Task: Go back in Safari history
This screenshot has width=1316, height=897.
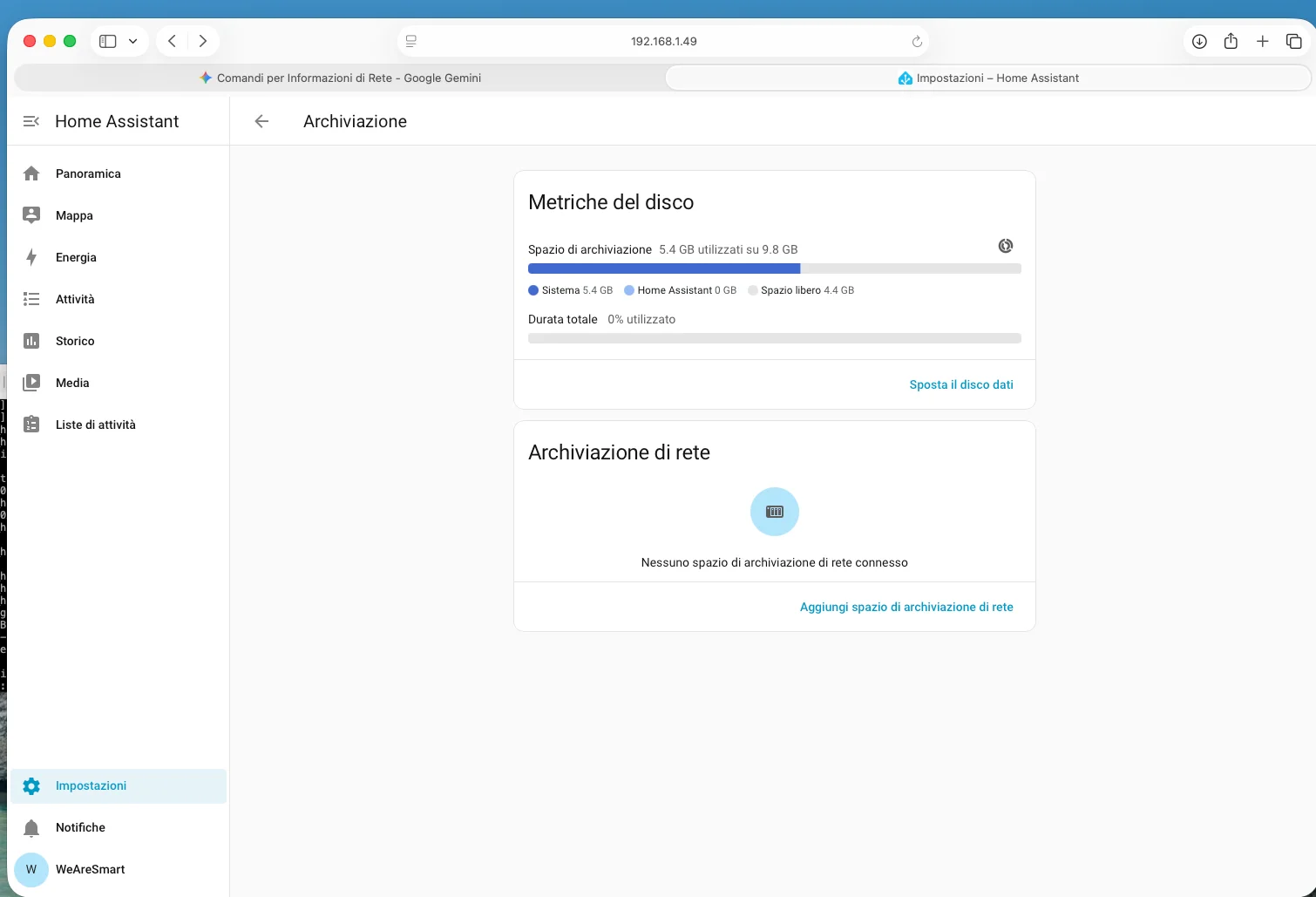Action: tap(173, 41)
